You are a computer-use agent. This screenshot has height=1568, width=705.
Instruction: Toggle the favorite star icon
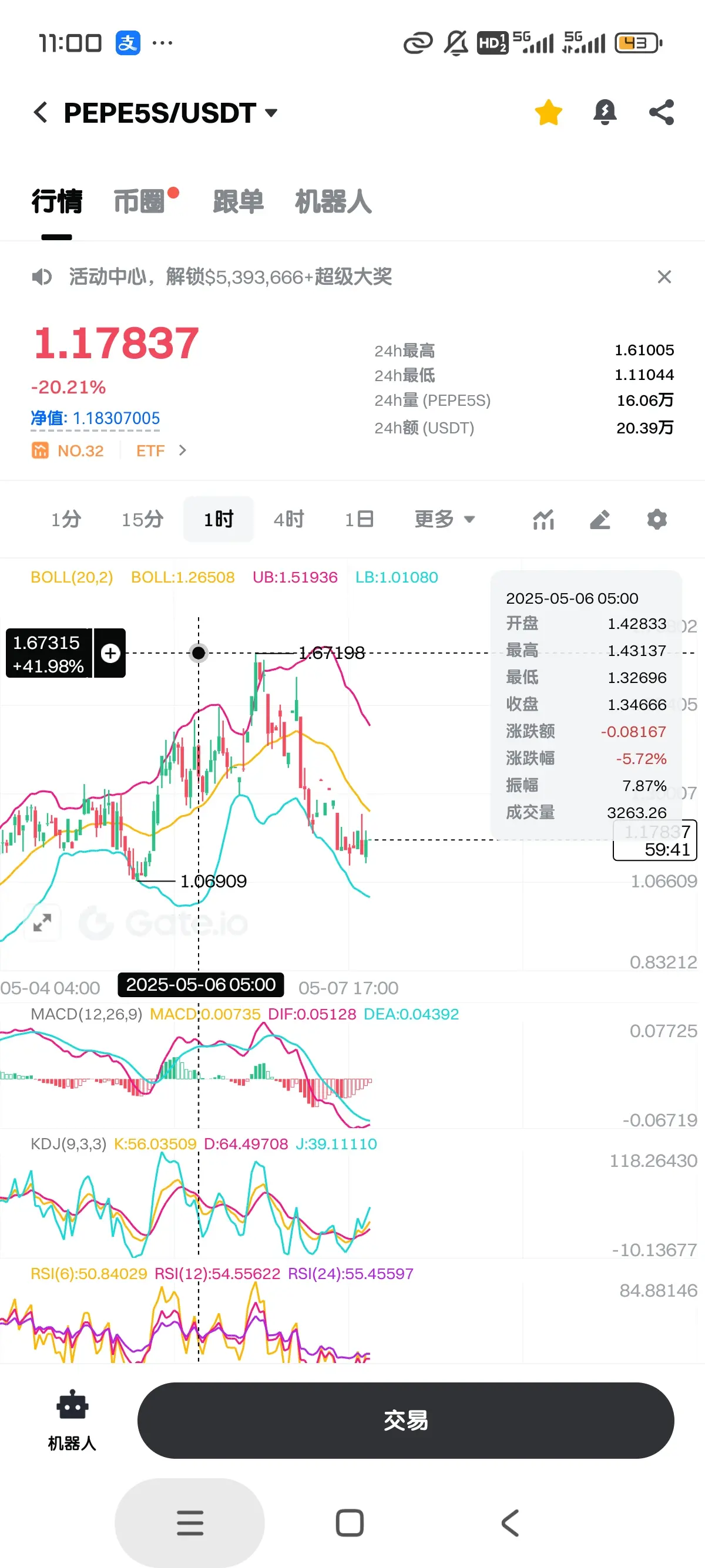point(549,113)
